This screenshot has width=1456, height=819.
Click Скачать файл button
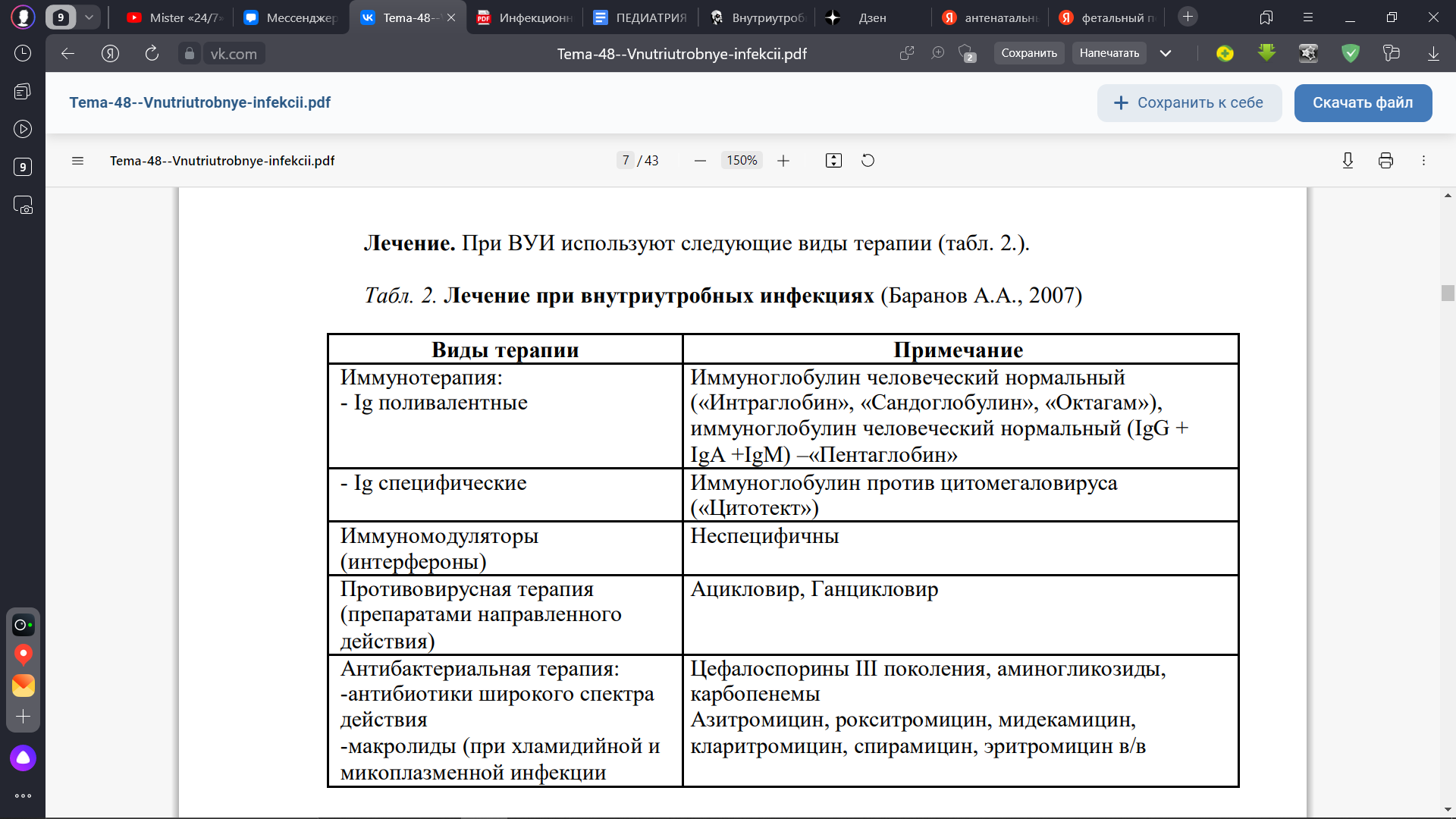(x=1363, y=103)
